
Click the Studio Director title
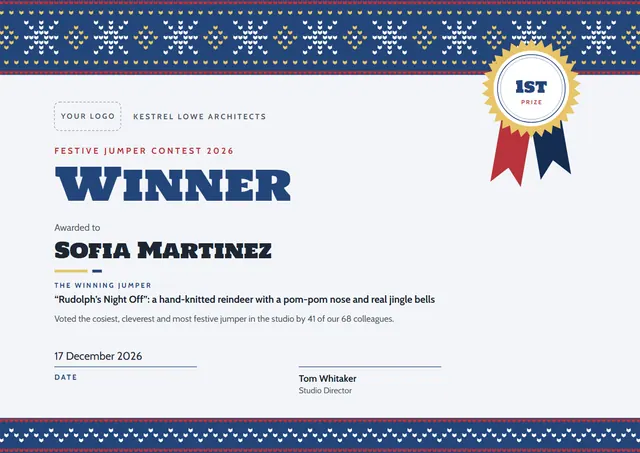325,391
